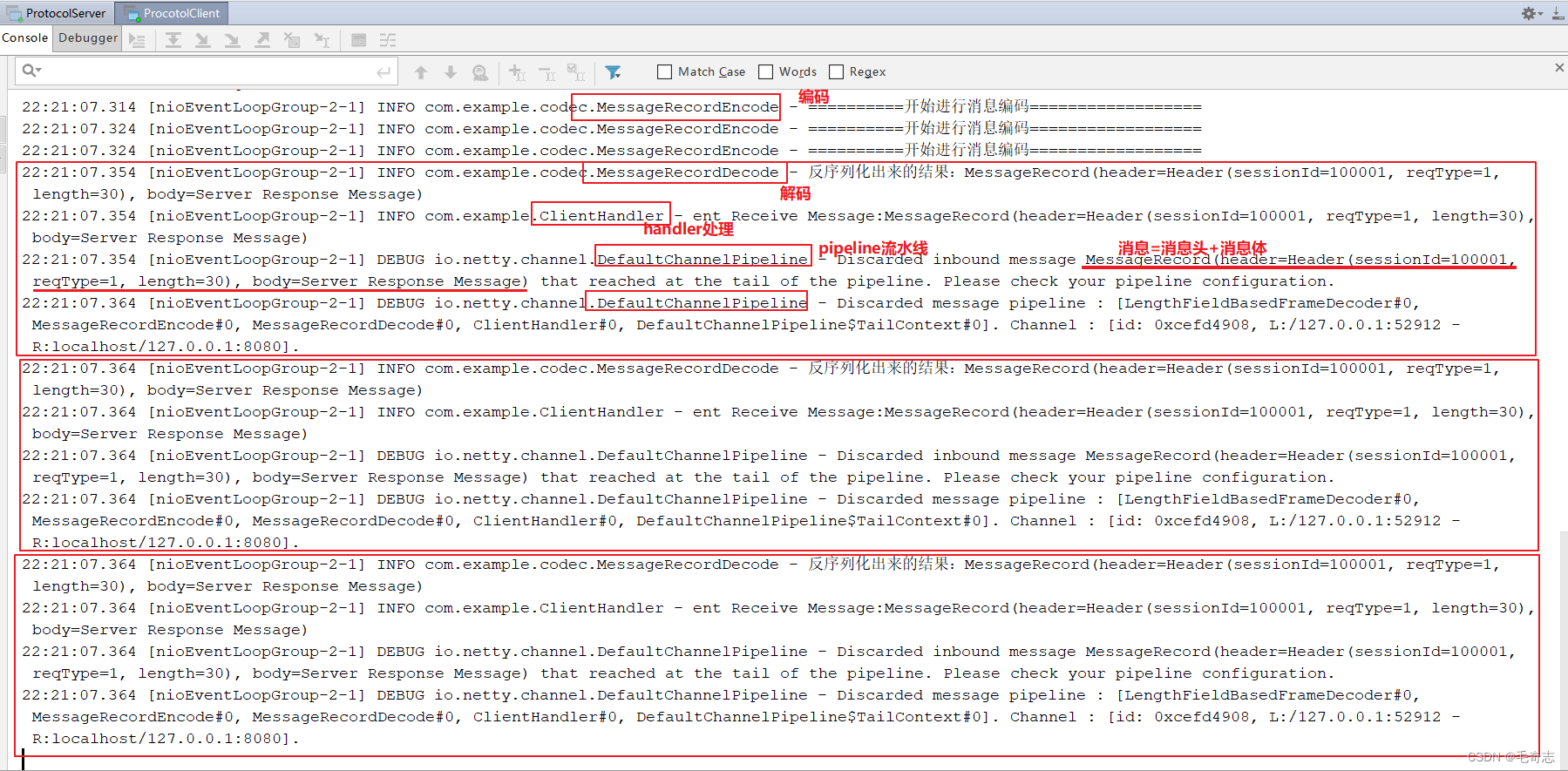1568x771 pixels.
Task: Click first 'DefaultChannelPipeline' class text
Action: 703,260
